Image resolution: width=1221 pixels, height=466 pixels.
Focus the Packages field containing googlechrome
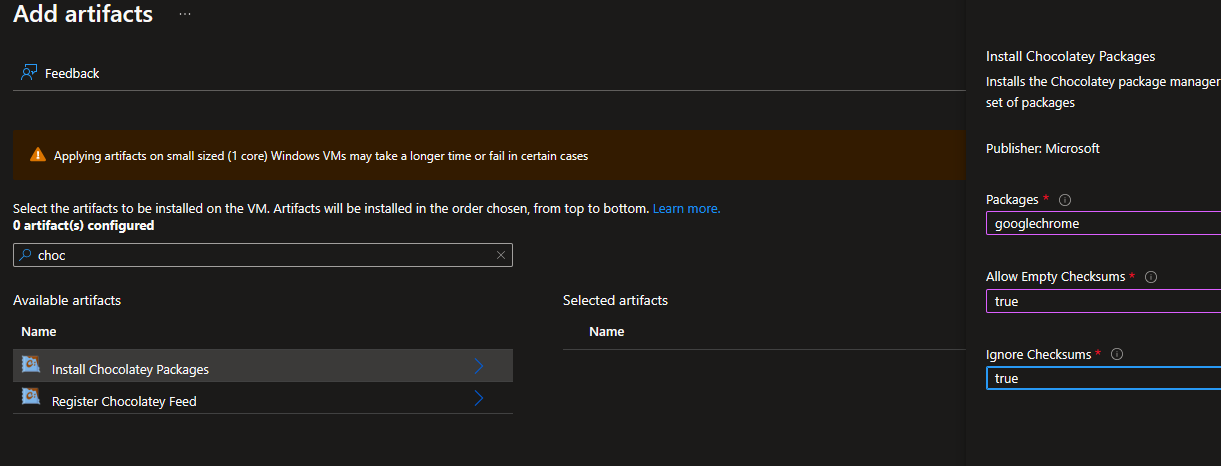point(1100,224)
